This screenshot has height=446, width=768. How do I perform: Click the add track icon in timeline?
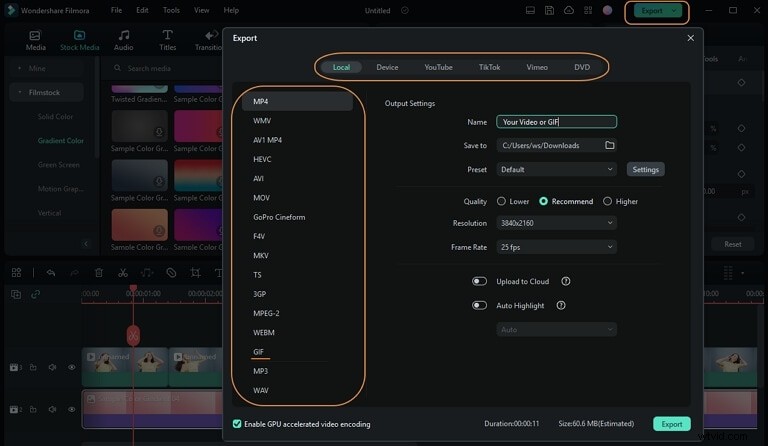(16, 294)
